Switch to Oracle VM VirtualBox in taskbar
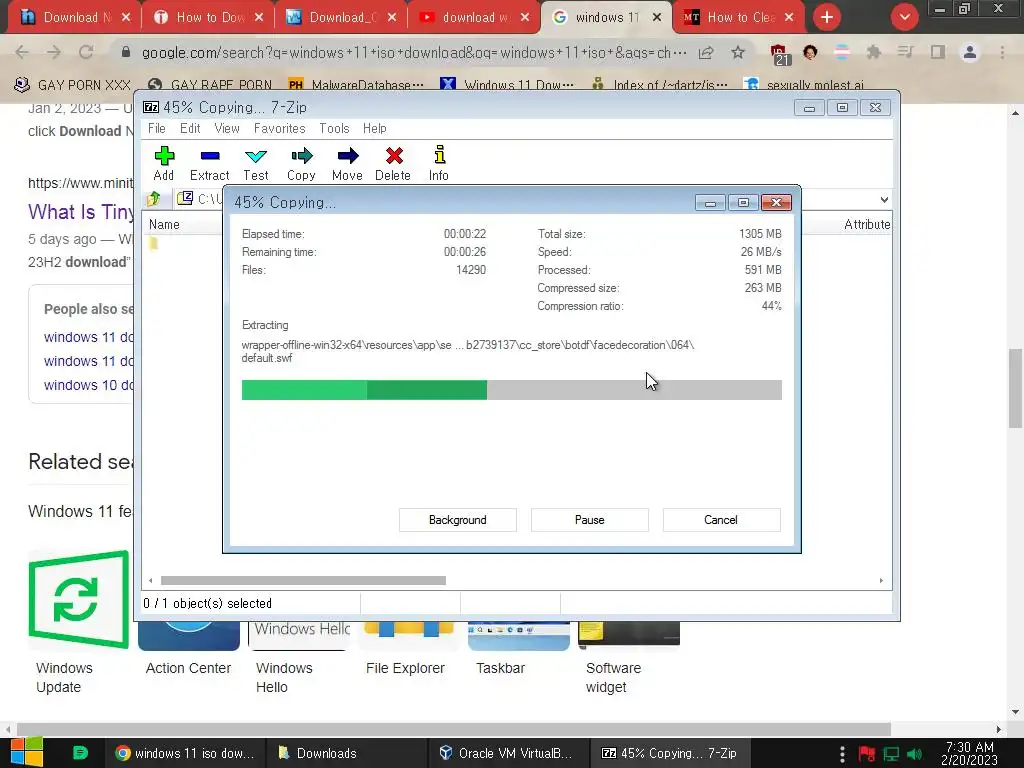Image resolution: width=1024 pixels, height=768 pixels. click(507, 753)
